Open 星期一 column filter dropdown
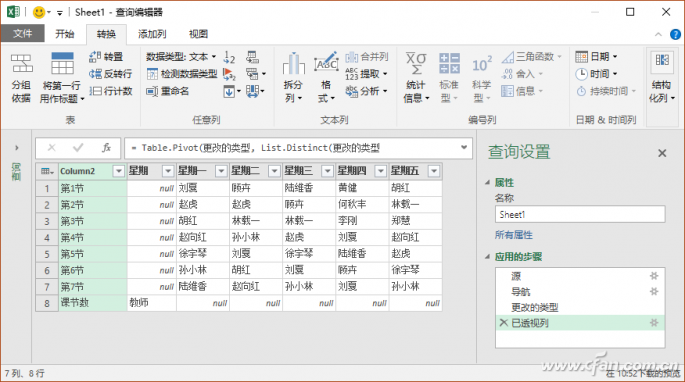This screenshot has height=382, width=685. pos(221,171)
